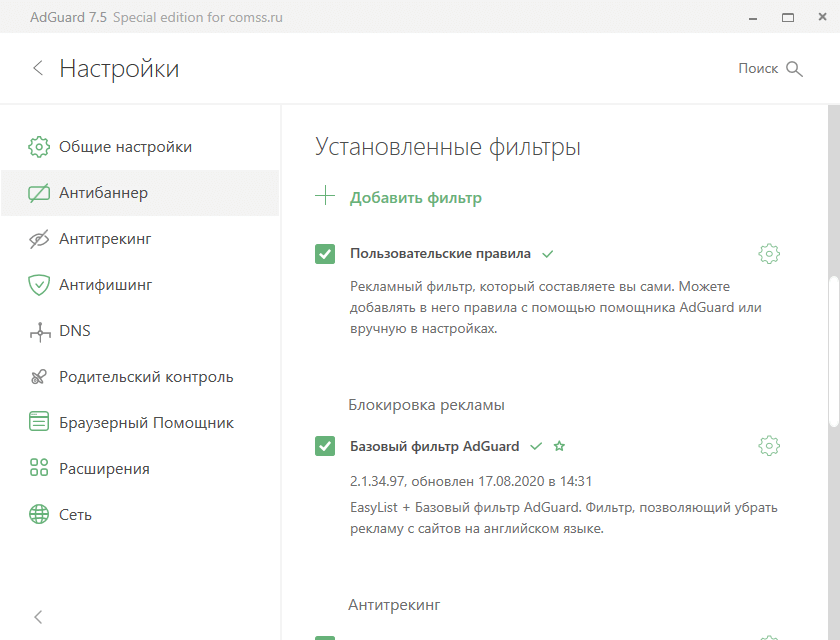Click the Антитрекинг filters group heading
The width and height of the screenshot is (840, 640).
point(394,605)
